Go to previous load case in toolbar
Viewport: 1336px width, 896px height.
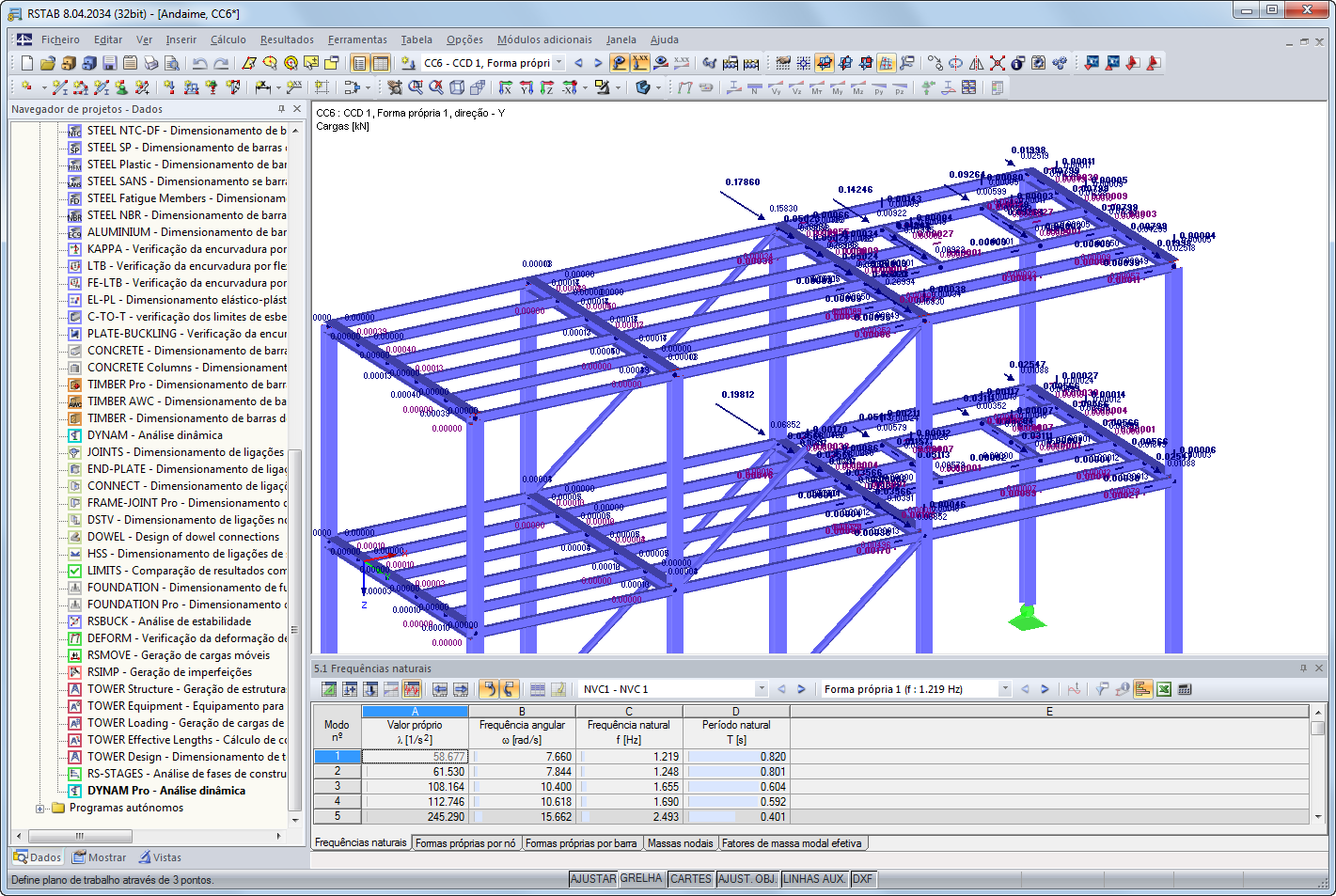[x=578, y=63]
